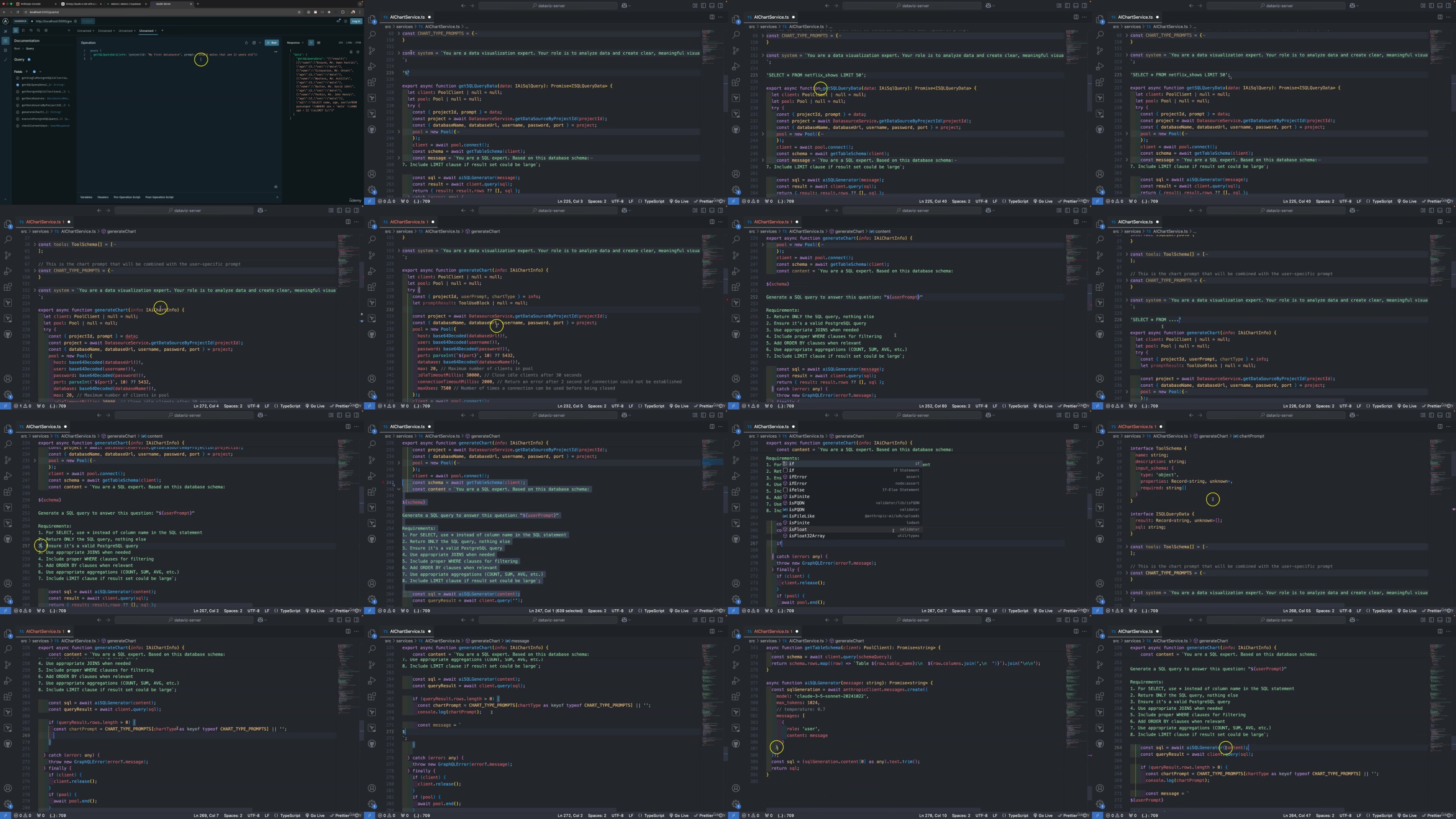Screen dimensions: 1456x819
Task: Open the browser extensions puzzle icon
Action: tap(343, 12)
